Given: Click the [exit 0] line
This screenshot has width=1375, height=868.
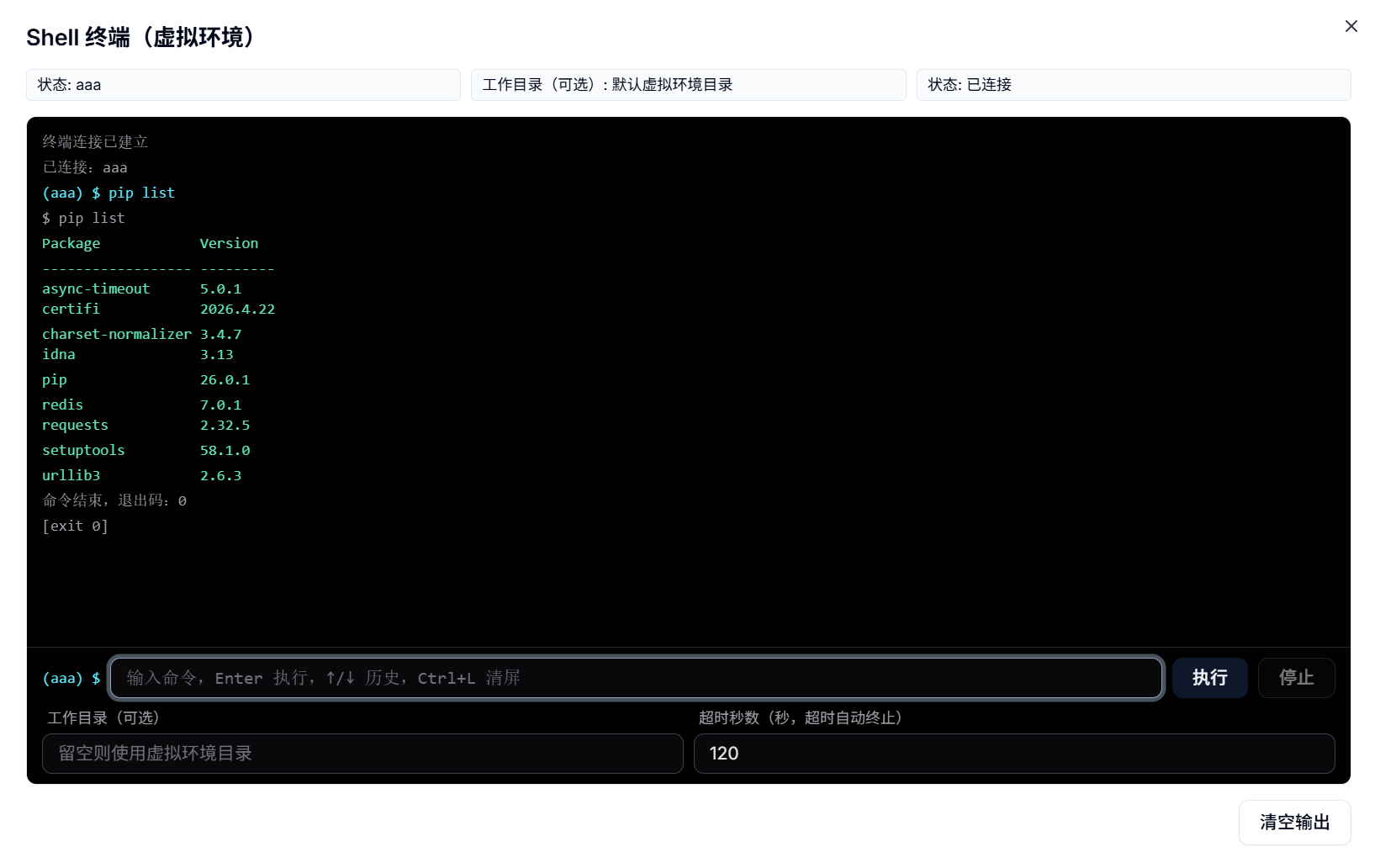Looking at the screenshot, I should pyautogui.click(x=75, y=526).
